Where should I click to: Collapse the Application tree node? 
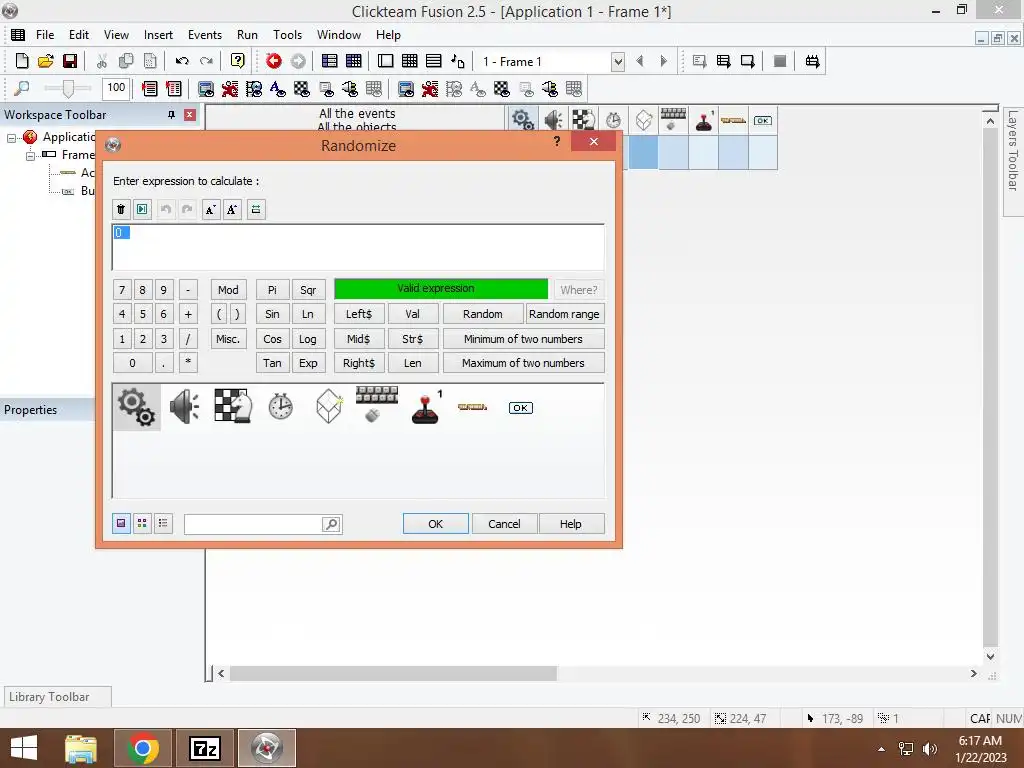(11, 138)
